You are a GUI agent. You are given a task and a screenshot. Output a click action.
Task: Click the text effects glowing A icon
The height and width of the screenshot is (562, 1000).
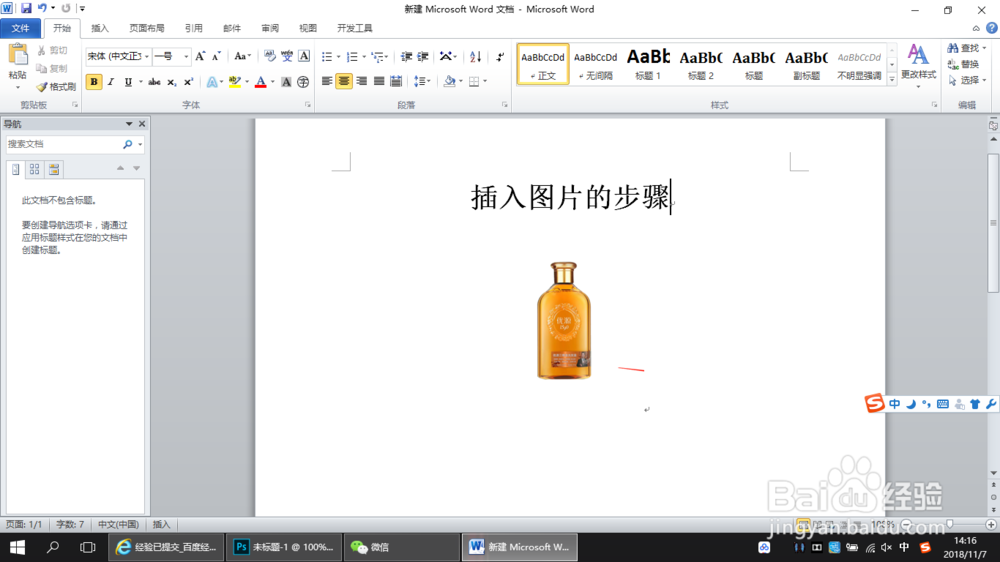(x=212, y=82)
